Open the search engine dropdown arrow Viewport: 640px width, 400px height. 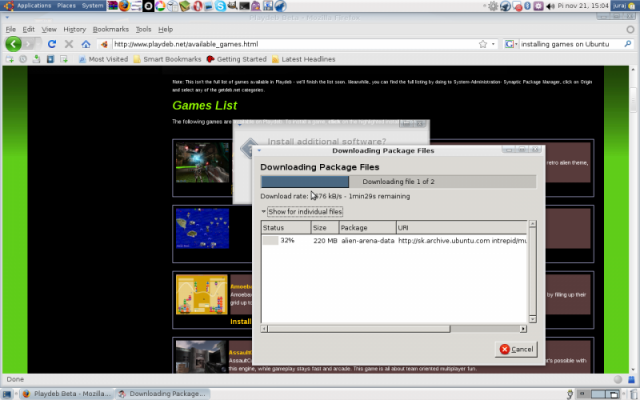(x=516, y=44)
